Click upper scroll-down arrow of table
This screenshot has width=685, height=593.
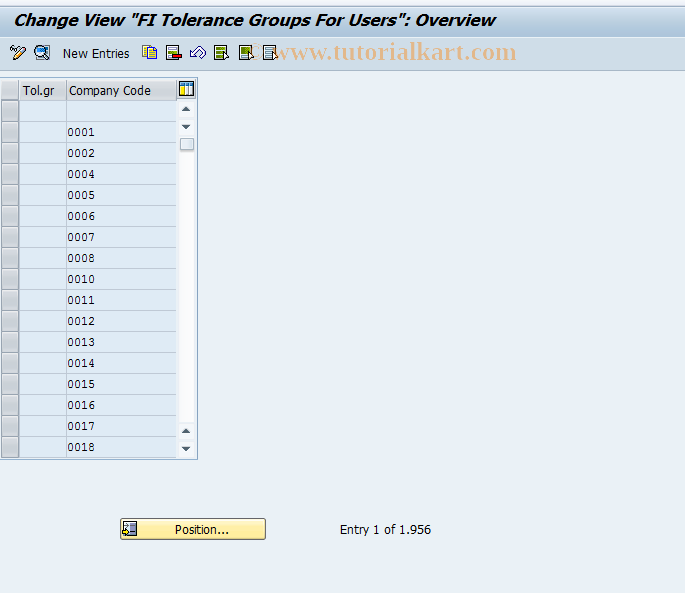pyautogui.click(x=186, y=127)
